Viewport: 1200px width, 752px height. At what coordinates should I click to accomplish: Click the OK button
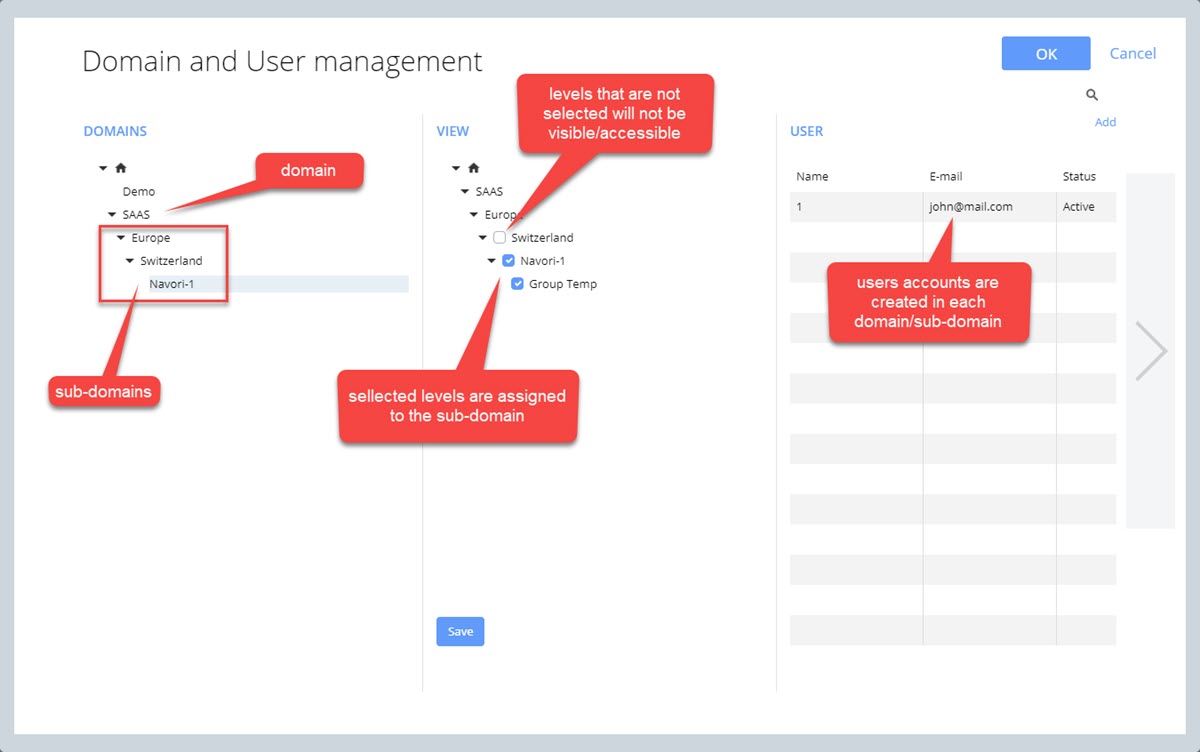(x=1046, y=54)
